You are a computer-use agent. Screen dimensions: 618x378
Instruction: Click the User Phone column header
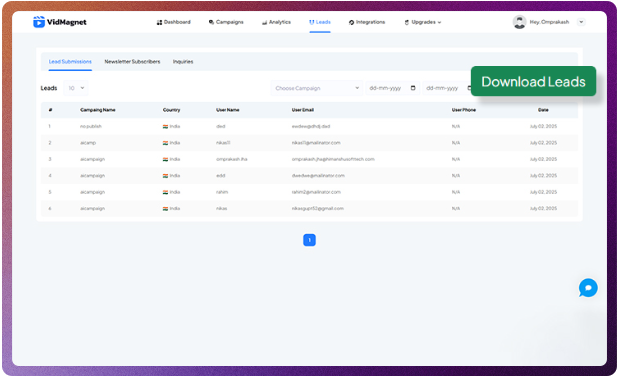pos(464,110)
